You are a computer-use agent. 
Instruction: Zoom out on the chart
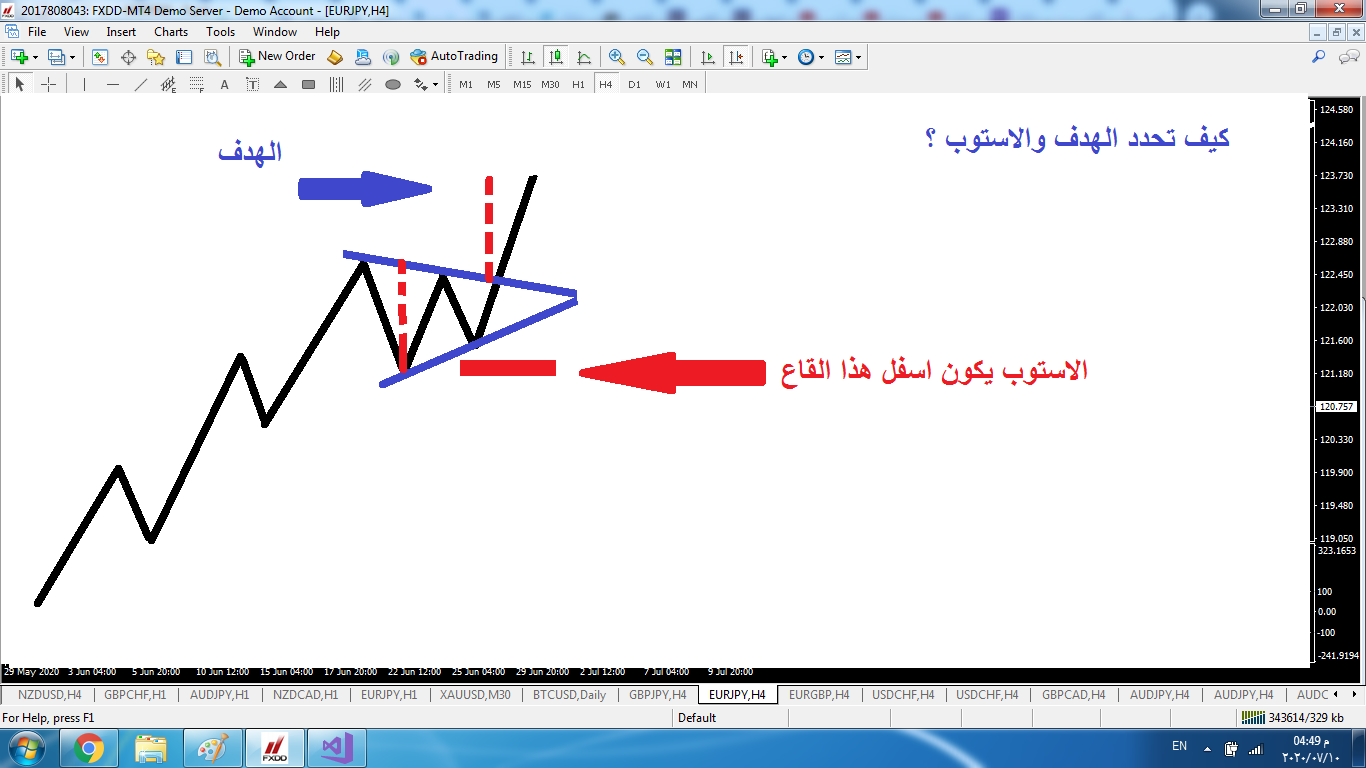click(x=645, y=57)
